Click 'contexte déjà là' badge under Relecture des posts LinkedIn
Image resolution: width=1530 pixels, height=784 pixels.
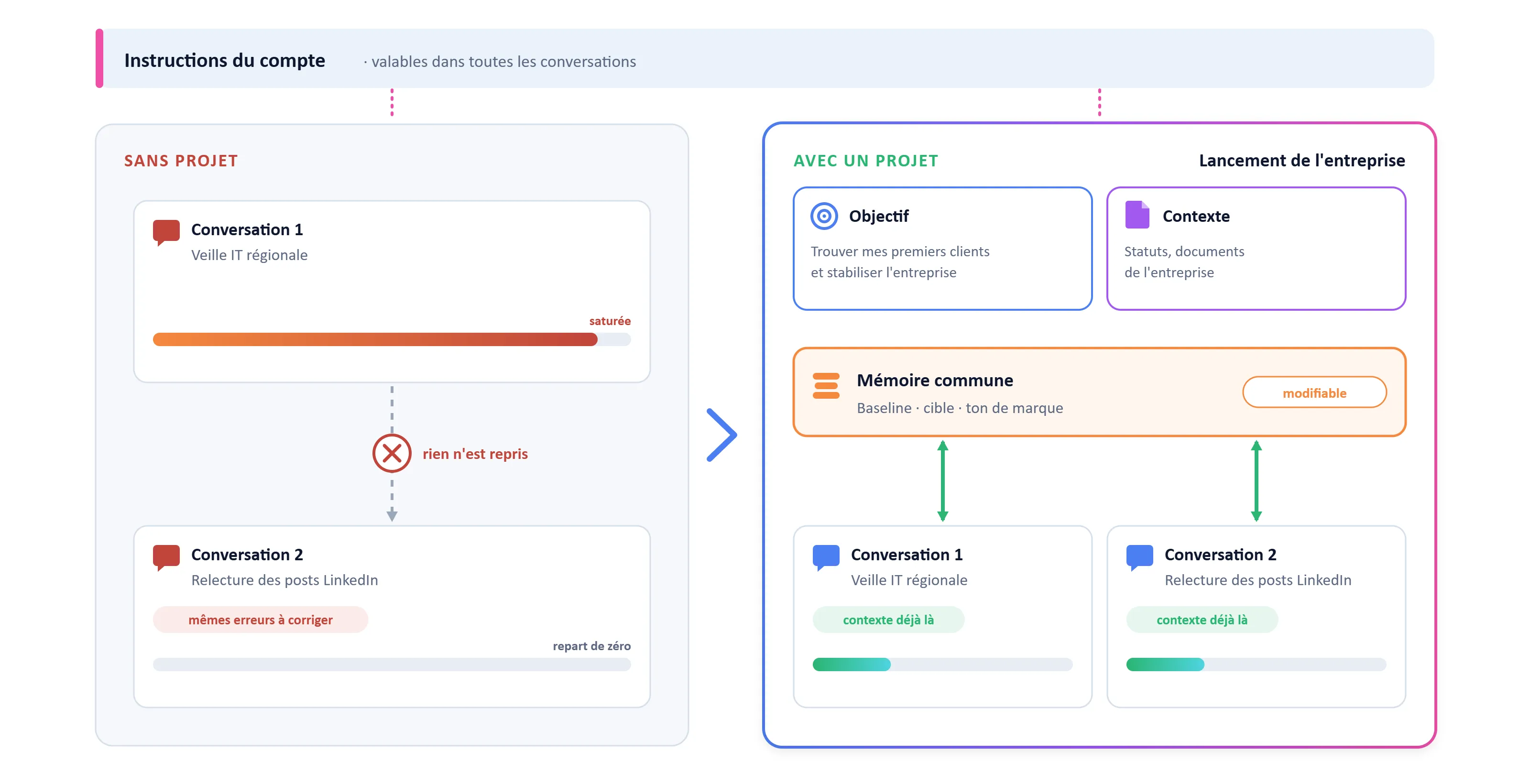[x=1202, y=620]
